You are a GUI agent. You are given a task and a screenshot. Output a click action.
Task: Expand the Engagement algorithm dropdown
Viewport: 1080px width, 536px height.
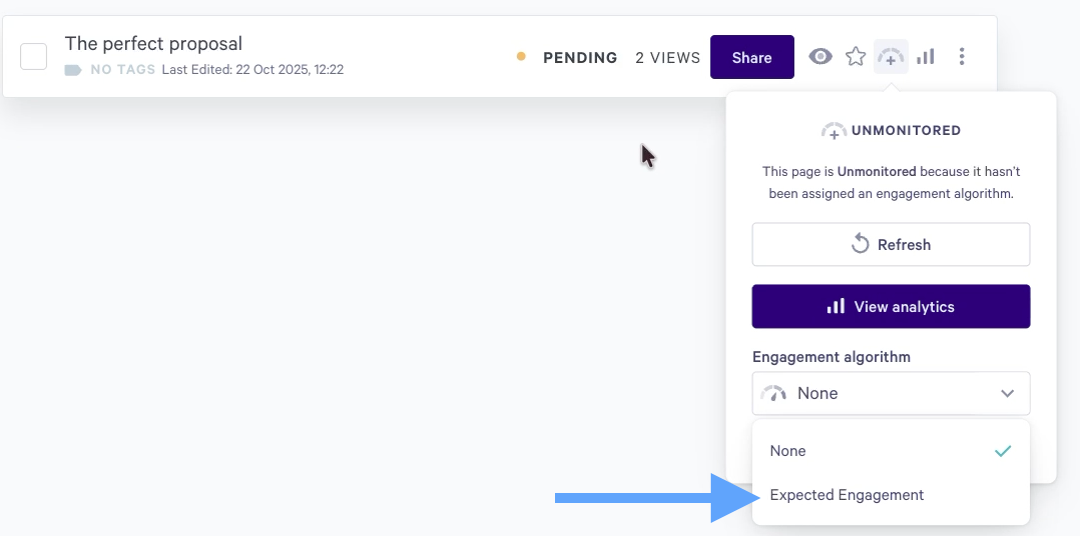pos(891,393)
